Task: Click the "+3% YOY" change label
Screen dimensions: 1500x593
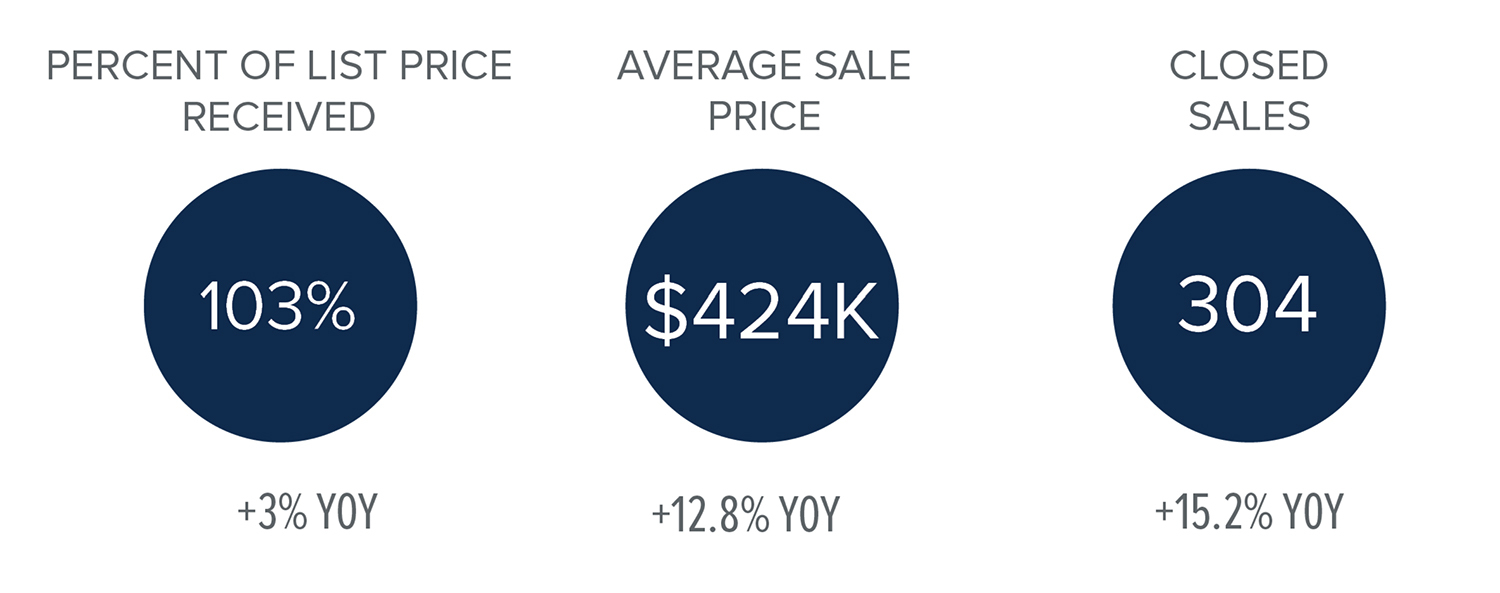Action: pyautogui.click(x=307, y=515)
